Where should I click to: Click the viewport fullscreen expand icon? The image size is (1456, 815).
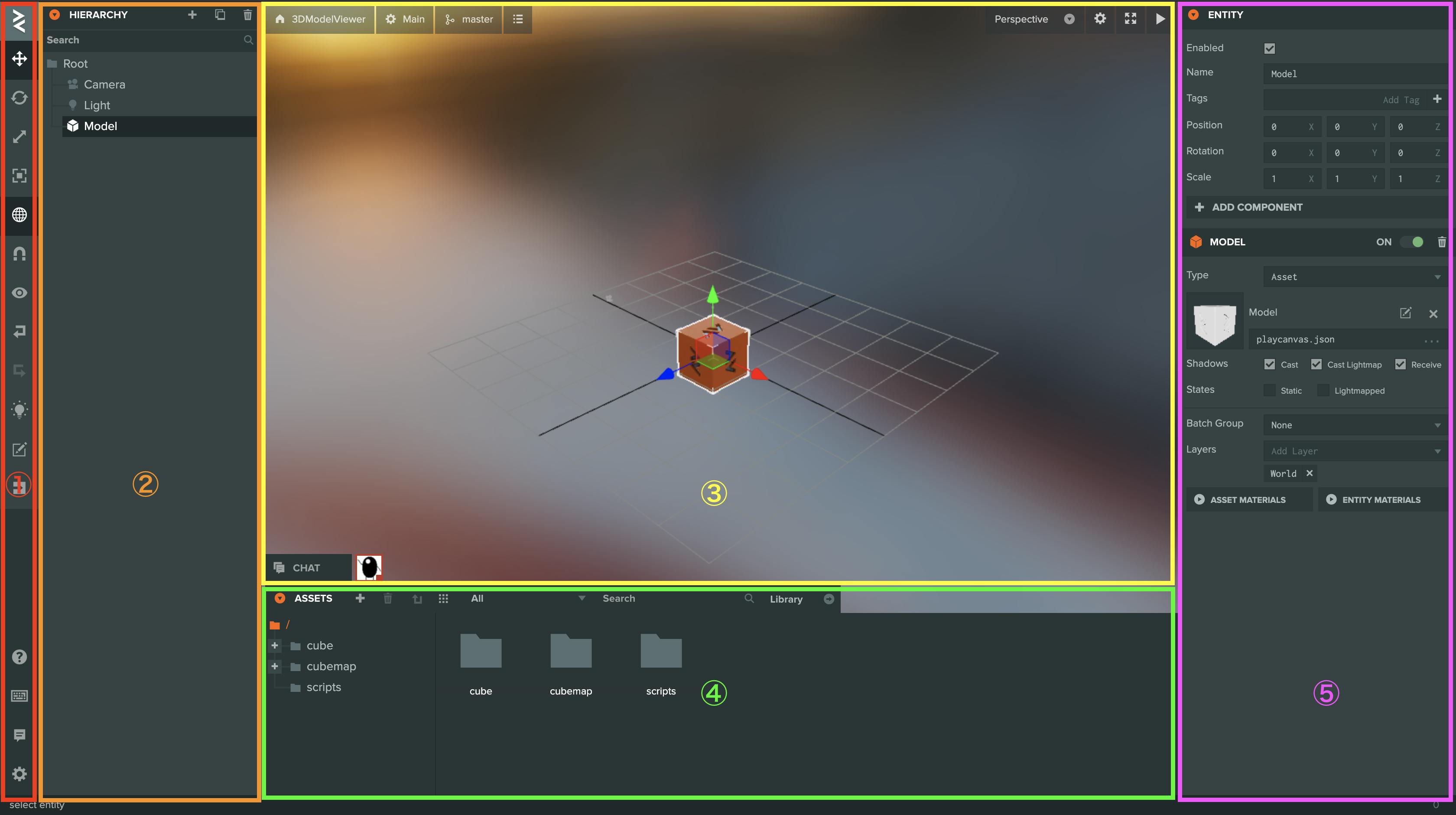click(1130, 19)
